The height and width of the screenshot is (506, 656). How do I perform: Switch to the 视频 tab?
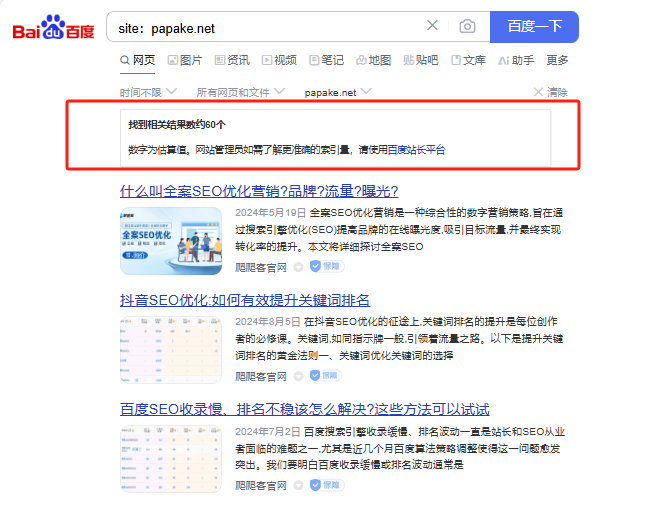279,60
